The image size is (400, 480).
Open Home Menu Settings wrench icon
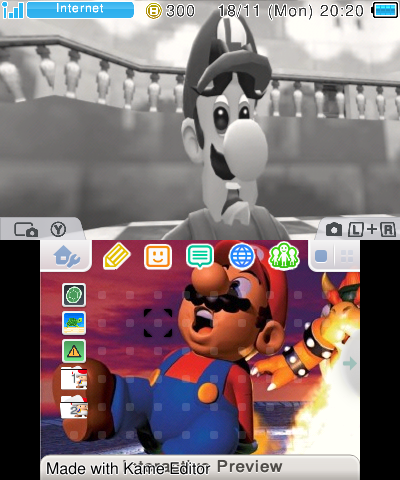67,257
